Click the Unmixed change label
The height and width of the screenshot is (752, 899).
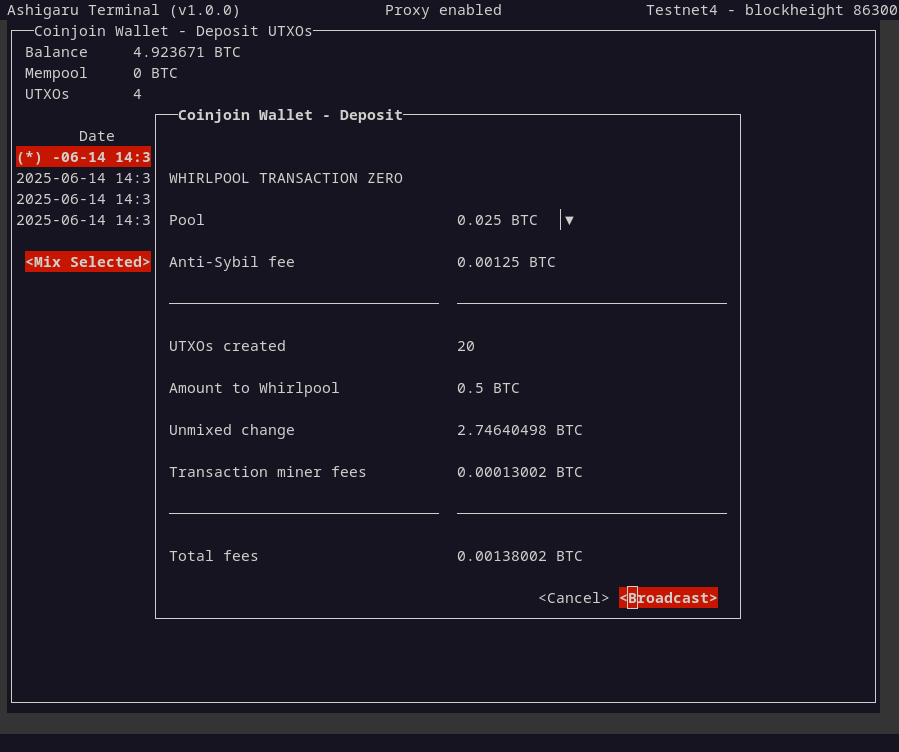coord(232,430)
